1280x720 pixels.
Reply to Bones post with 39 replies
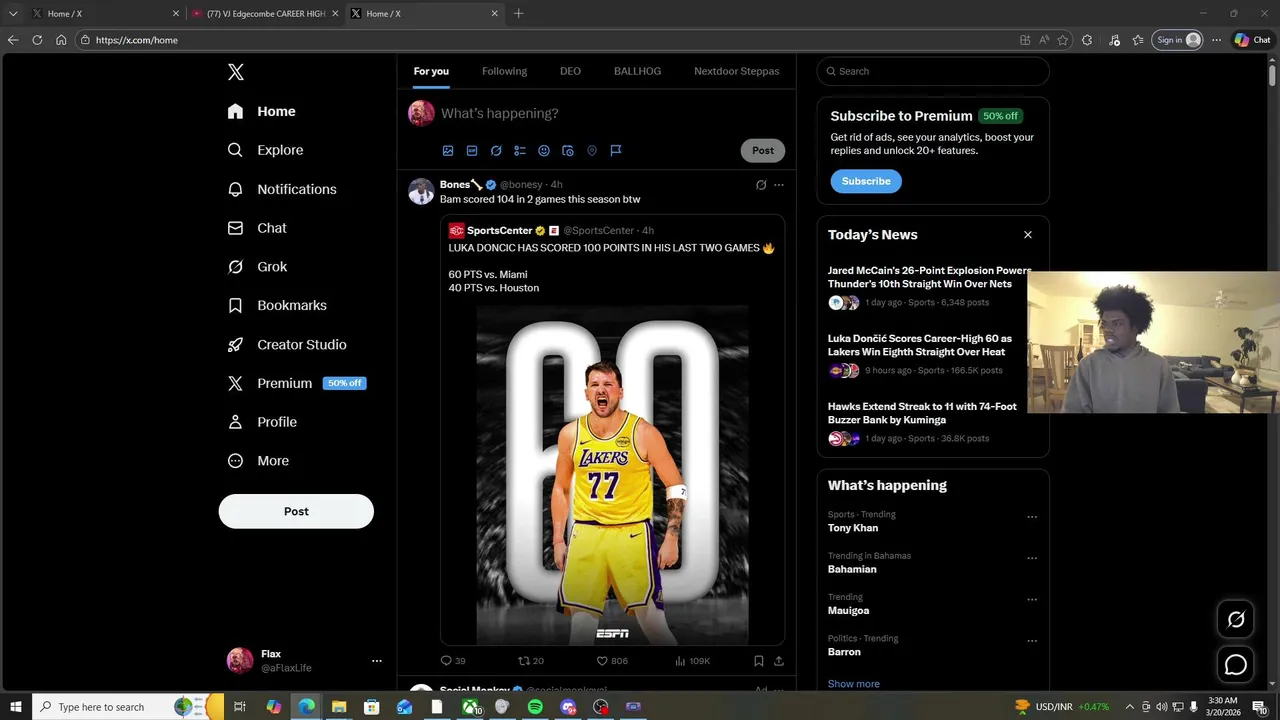453,661
